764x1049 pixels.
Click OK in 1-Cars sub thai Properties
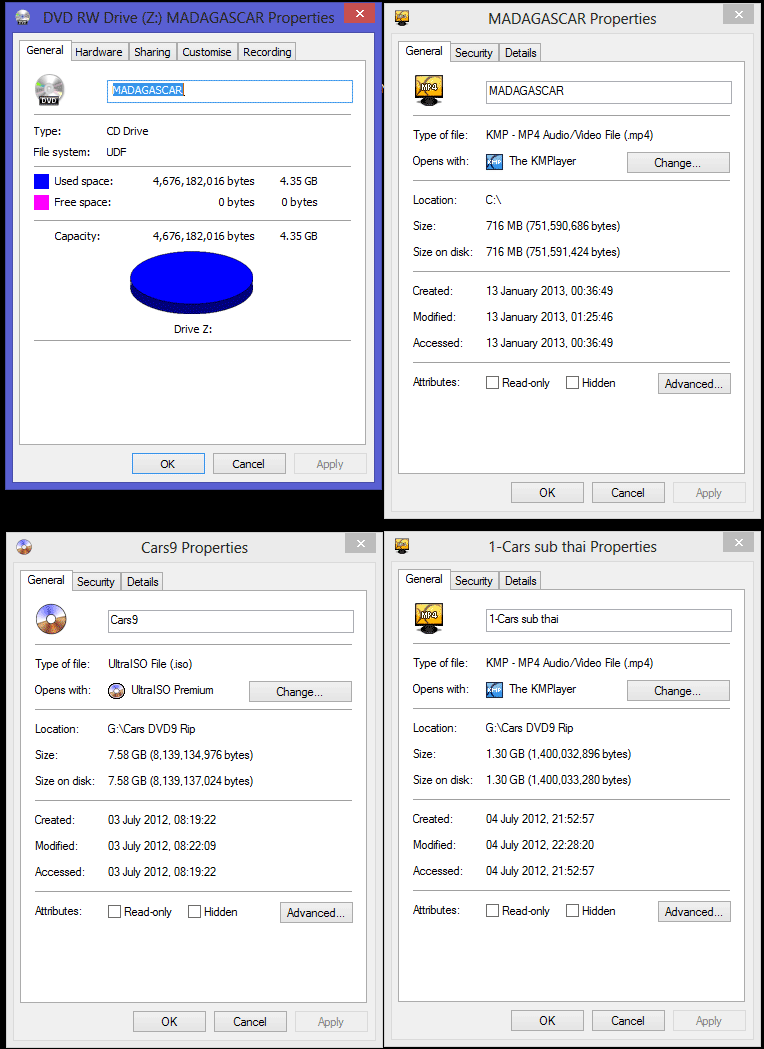click(547, 1020)
